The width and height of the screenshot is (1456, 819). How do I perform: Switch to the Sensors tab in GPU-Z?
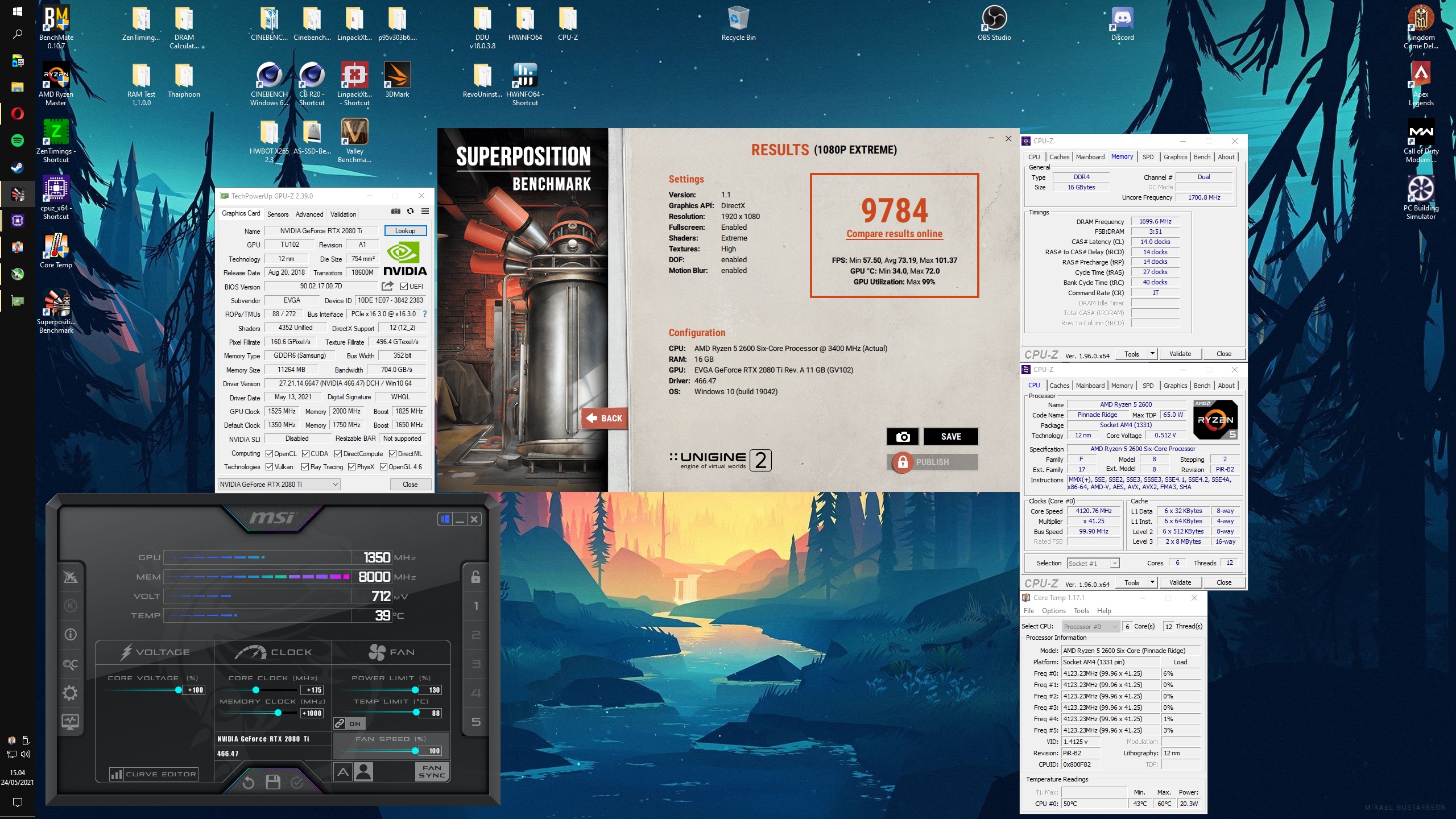pyautogui.click(x=278, y=214)
